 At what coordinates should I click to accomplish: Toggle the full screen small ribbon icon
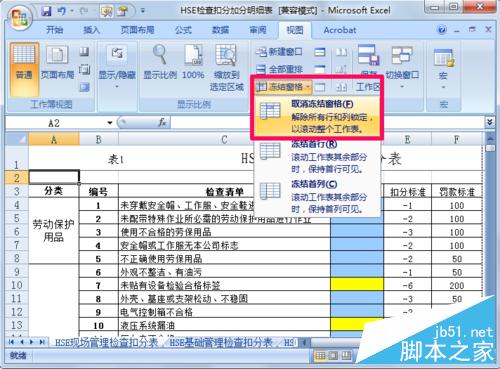(84, 87)
